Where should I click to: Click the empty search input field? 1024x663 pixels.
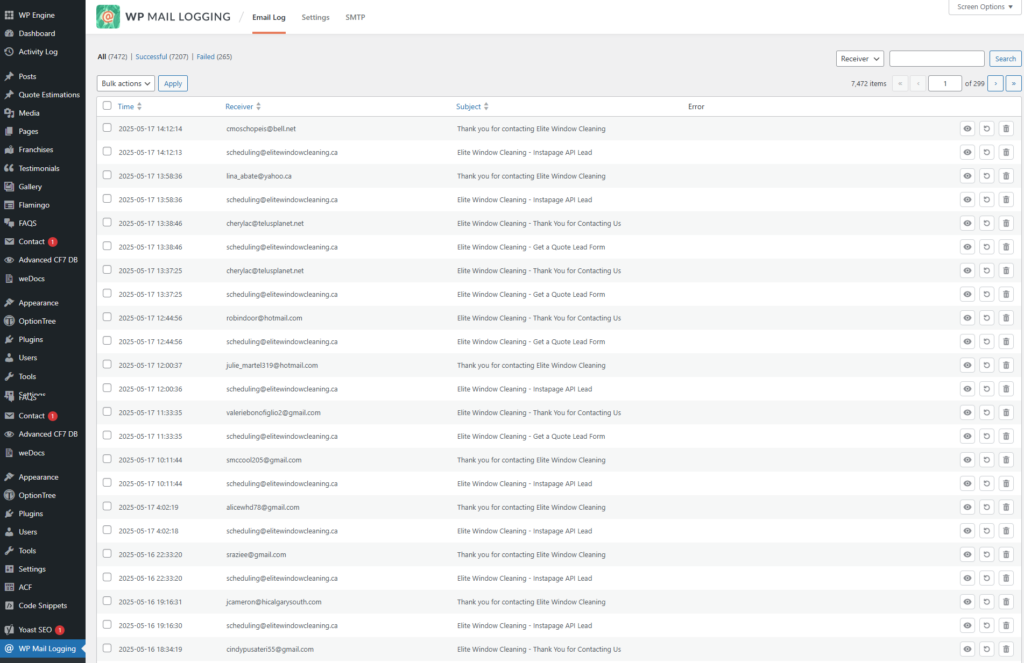coord(936,59)
